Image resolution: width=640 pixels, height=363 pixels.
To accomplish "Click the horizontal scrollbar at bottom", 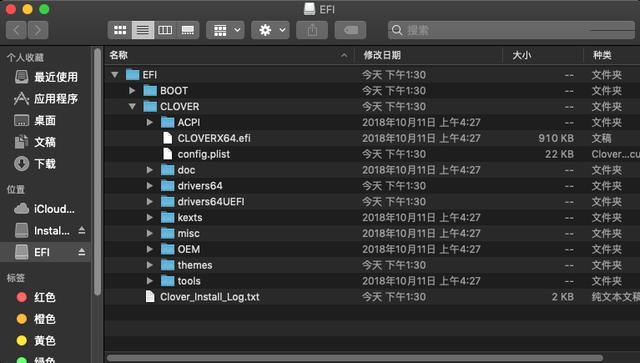I will [x=355, y=358].
